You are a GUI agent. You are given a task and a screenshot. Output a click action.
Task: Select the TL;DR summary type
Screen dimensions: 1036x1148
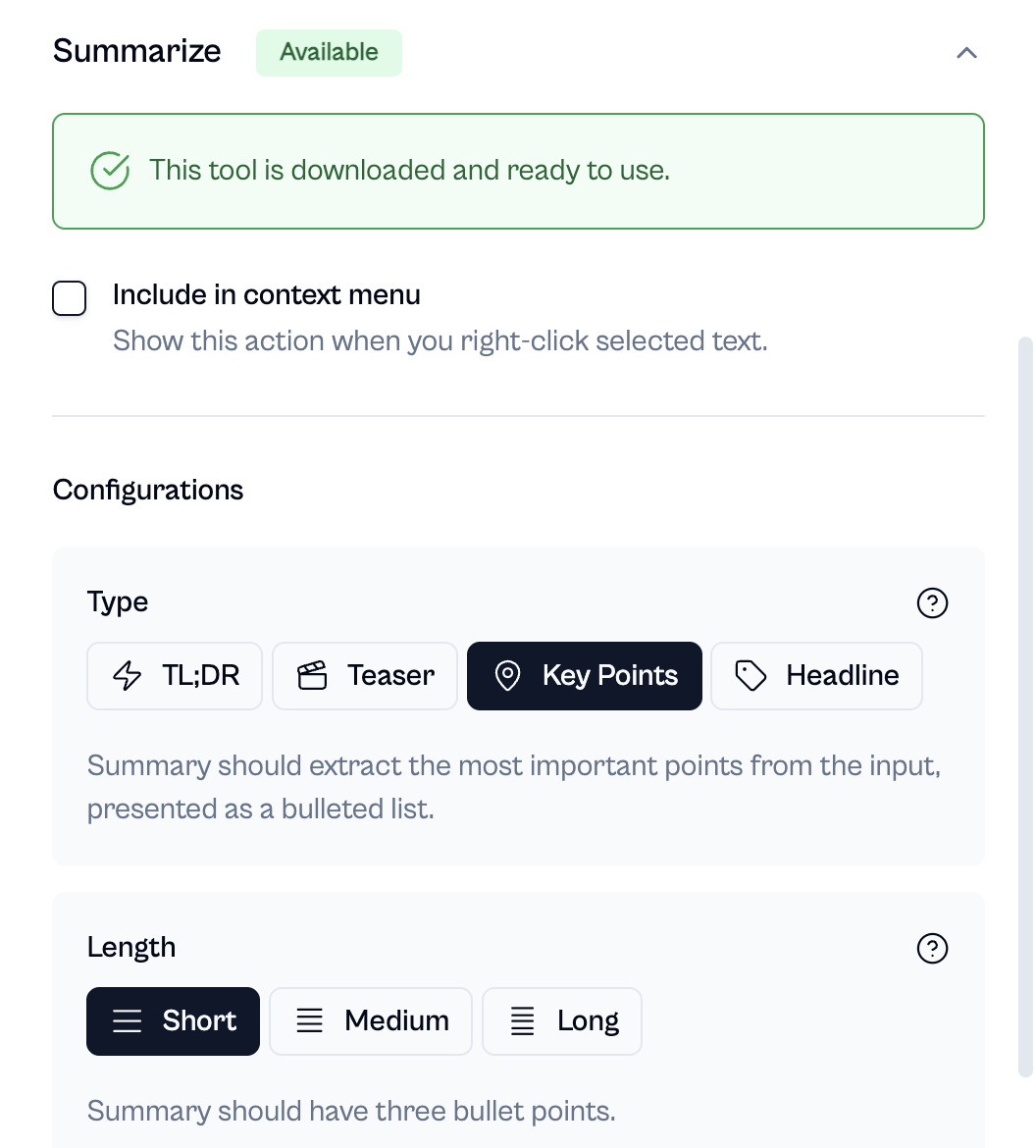[175, 676]
